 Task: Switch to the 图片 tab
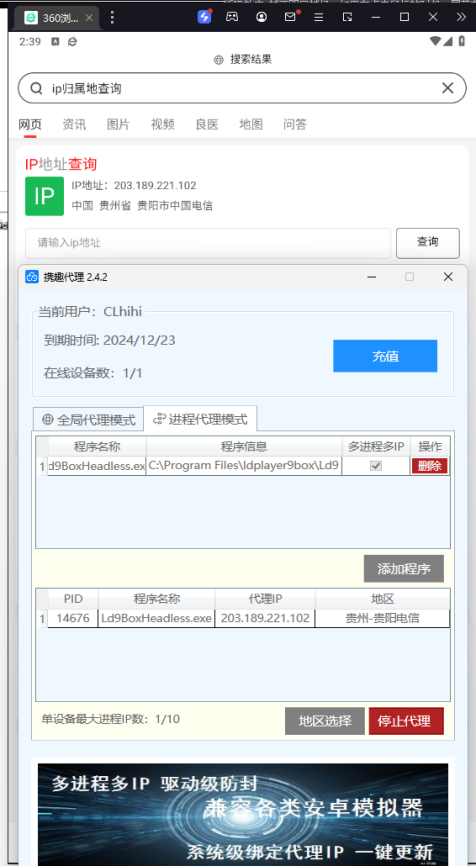[x=118, y=124]
